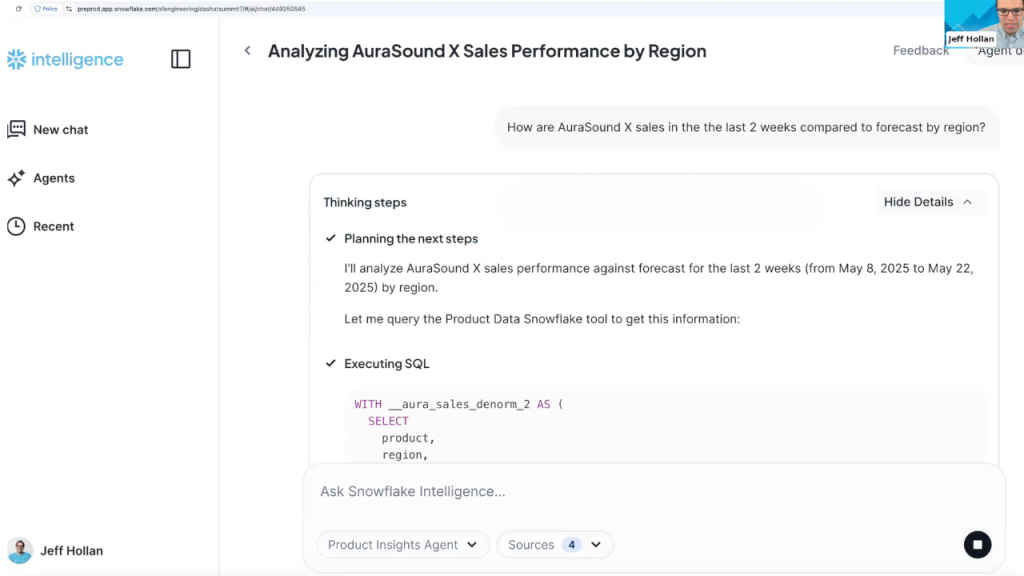Select the Recent menu entry
This screenshot has width=1024, height=576.
55,226
